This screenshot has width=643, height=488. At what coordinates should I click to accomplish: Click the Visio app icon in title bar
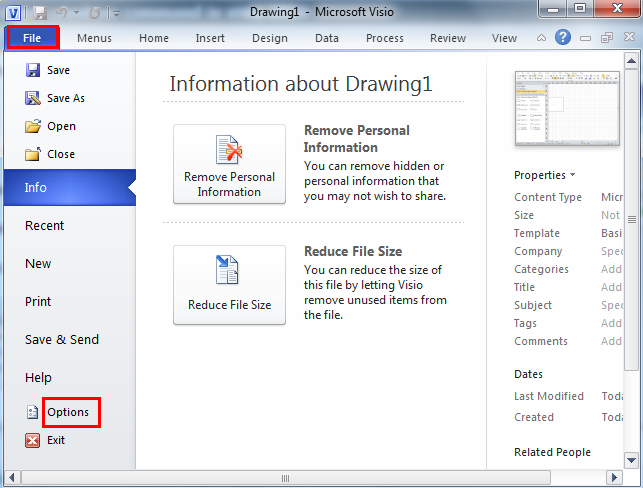13,13
